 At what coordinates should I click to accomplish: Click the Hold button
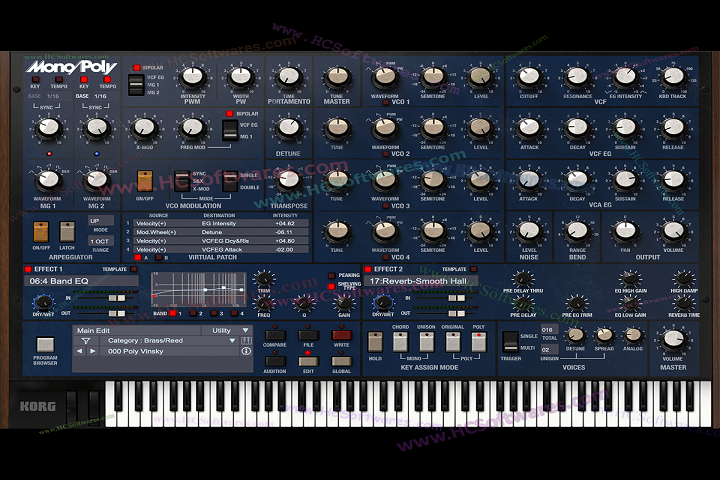[375, 342]
